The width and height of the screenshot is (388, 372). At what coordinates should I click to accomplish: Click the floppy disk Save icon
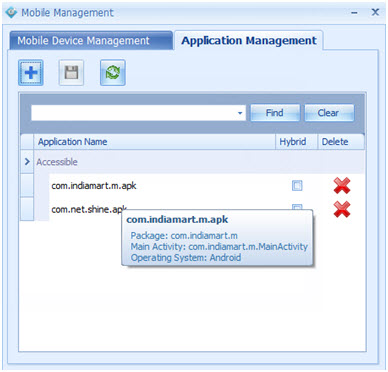pos(71,73)
